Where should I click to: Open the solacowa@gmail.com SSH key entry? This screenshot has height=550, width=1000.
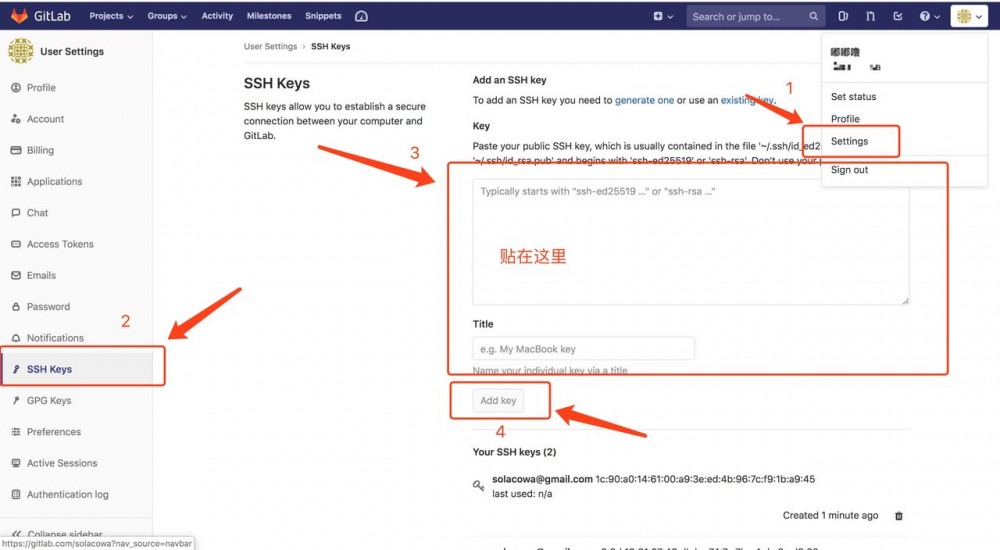tap(542, 479)
